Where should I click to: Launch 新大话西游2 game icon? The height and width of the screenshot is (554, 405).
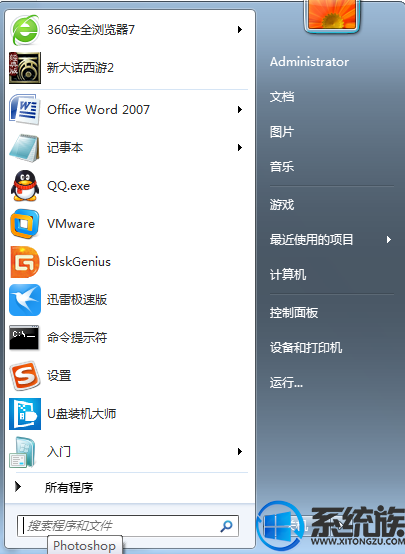click(25, 68)
